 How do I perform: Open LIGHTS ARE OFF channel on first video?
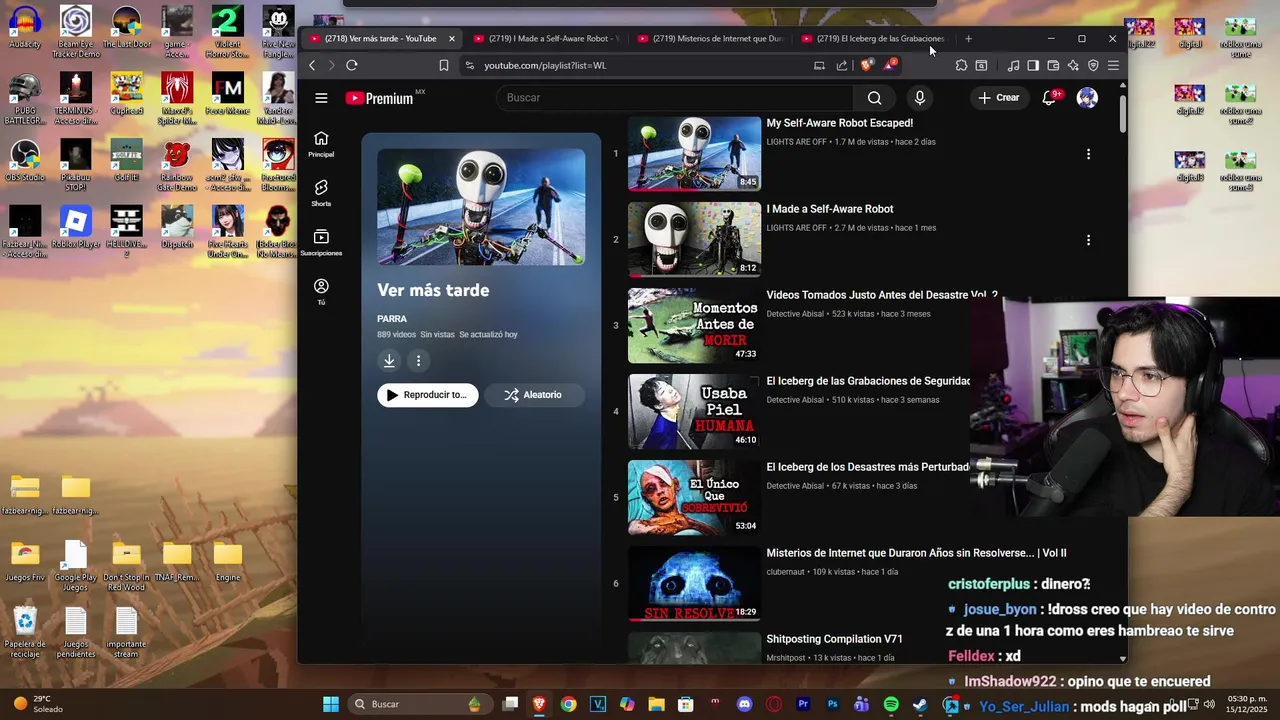[797, 142]
